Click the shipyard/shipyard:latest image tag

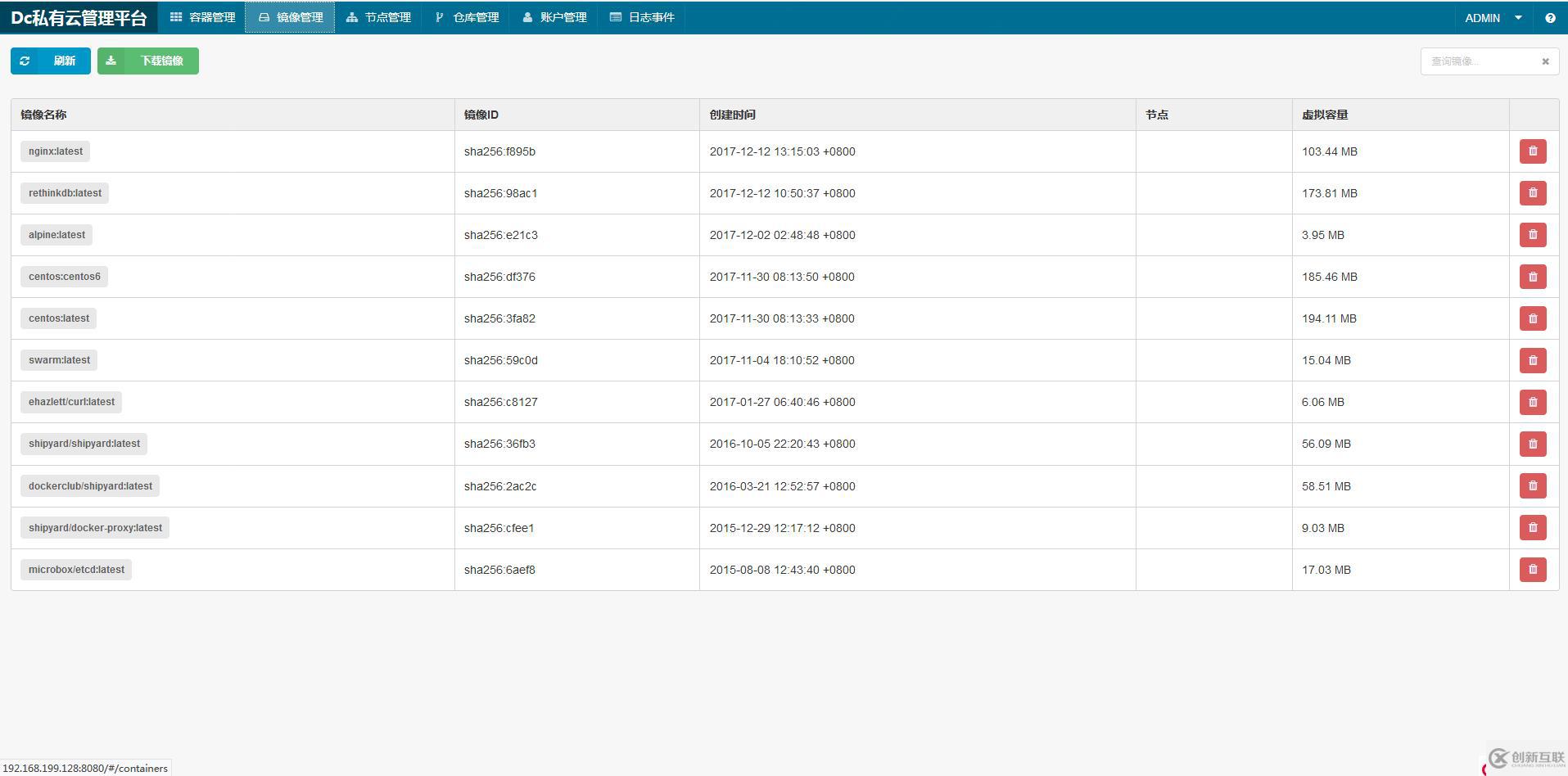[84, 444]
